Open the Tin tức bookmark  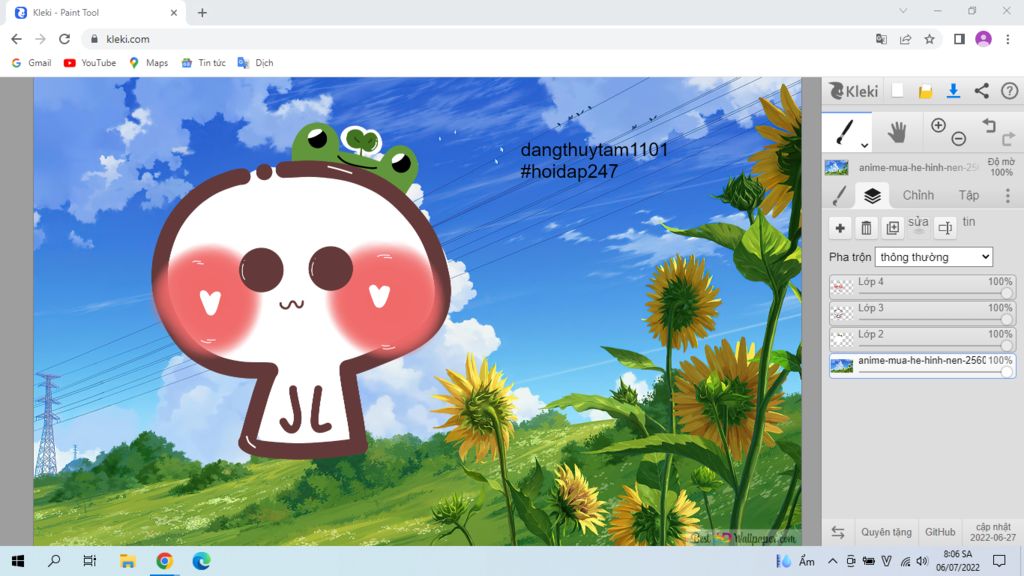pyautogui.click(x=204, y=63)
